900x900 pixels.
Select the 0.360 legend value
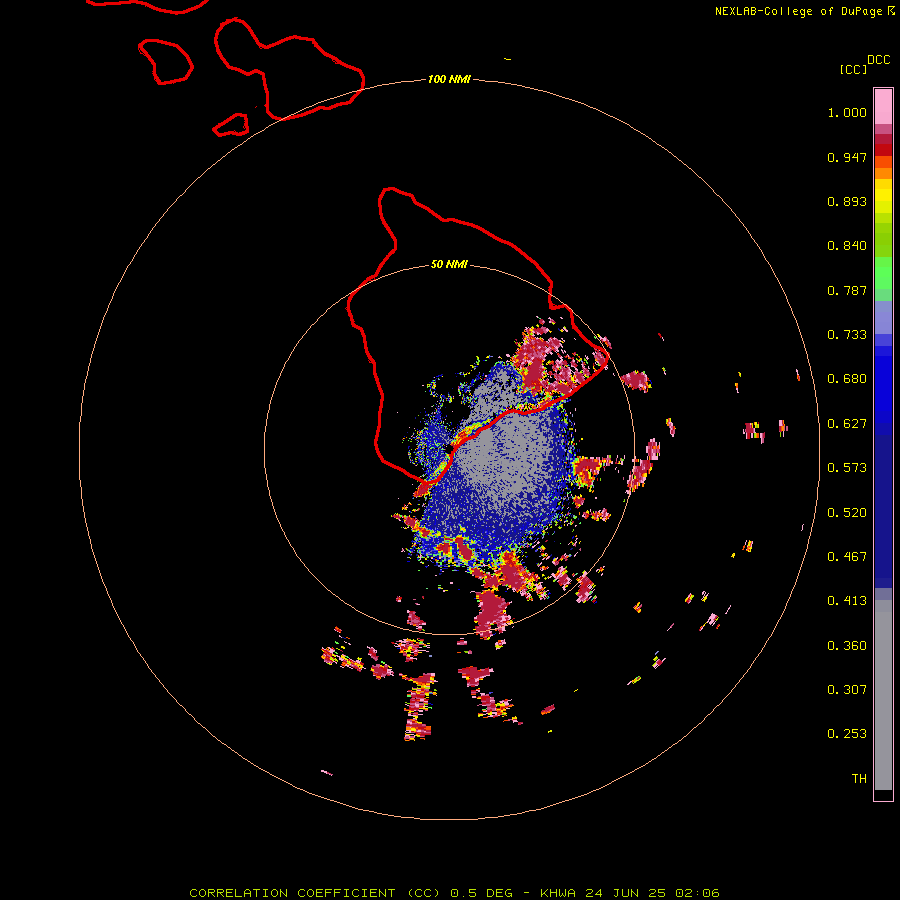[847, 646]
